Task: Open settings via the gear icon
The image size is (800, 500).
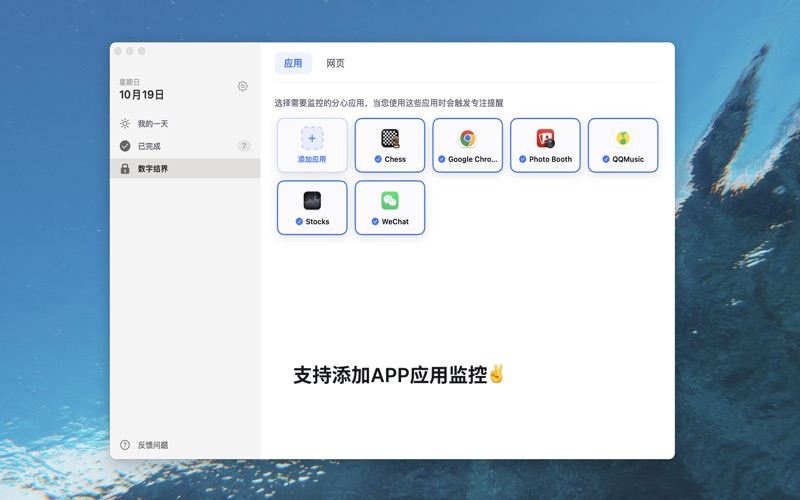Action: [x=242, y=87]
